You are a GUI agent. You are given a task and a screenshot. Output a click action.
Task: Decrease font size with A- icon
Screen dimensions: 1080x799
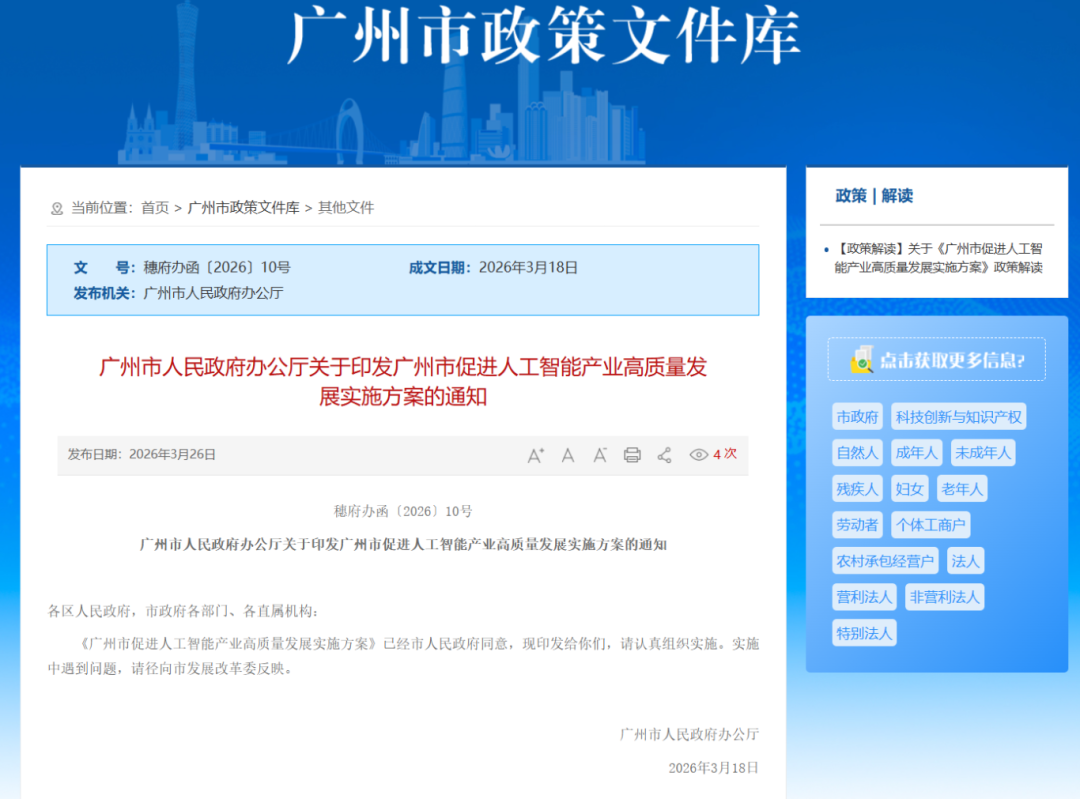tap(600, 455)
